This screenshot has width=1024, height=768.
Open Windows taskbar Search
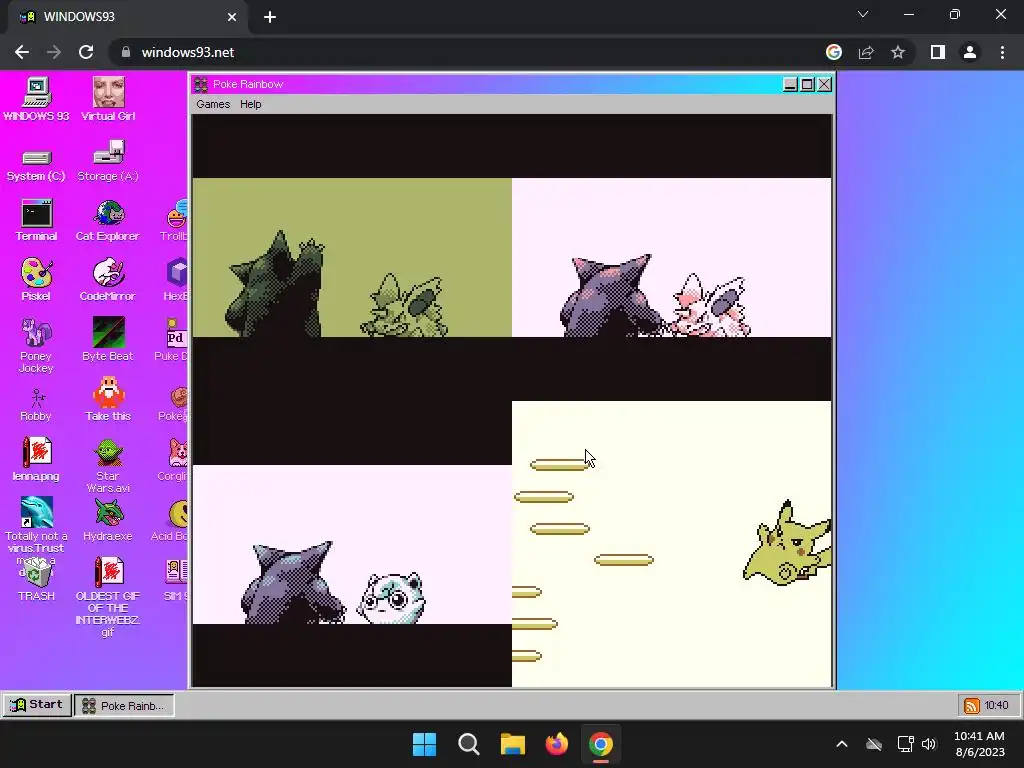point(469,744)
